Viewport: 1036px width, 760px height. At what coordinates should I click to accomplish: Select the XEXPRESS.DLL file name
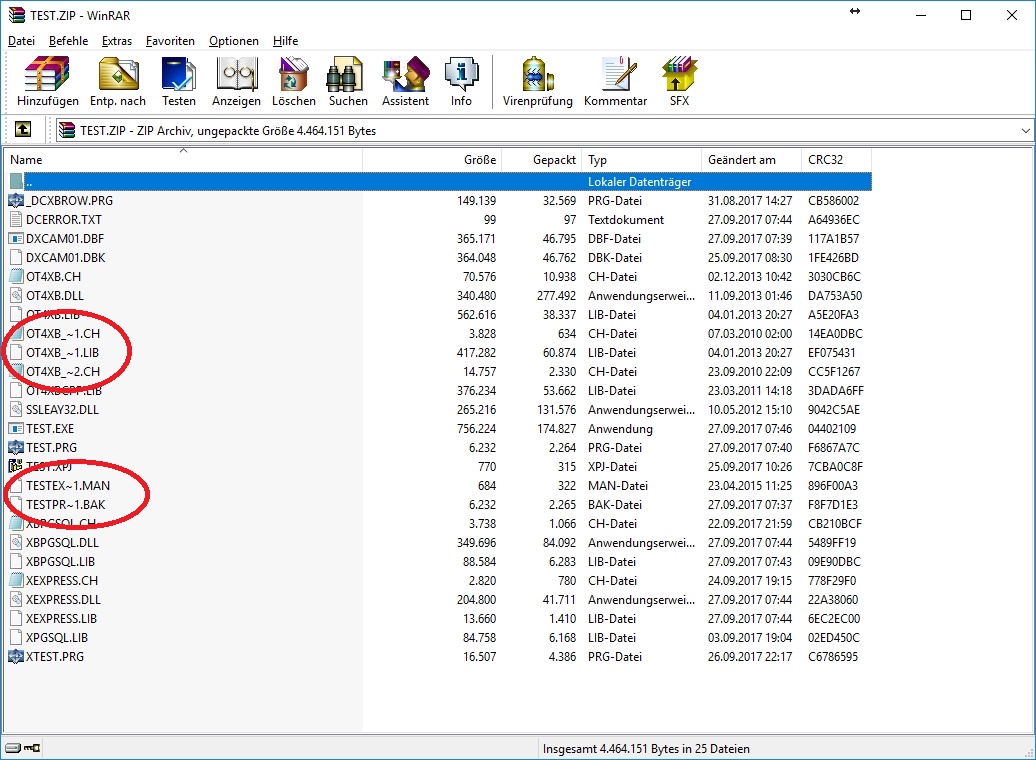click(63, 600)
